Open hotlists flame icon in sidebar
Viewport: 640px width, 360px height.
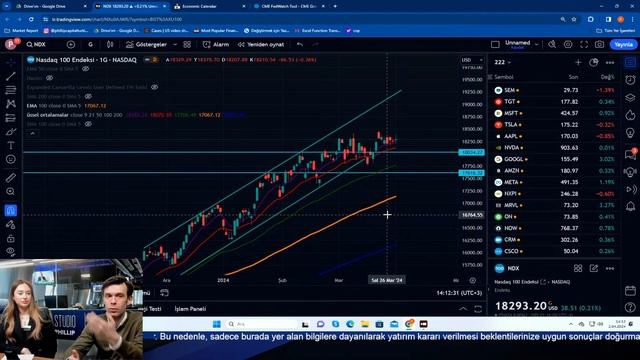click(x=630, y=116)
